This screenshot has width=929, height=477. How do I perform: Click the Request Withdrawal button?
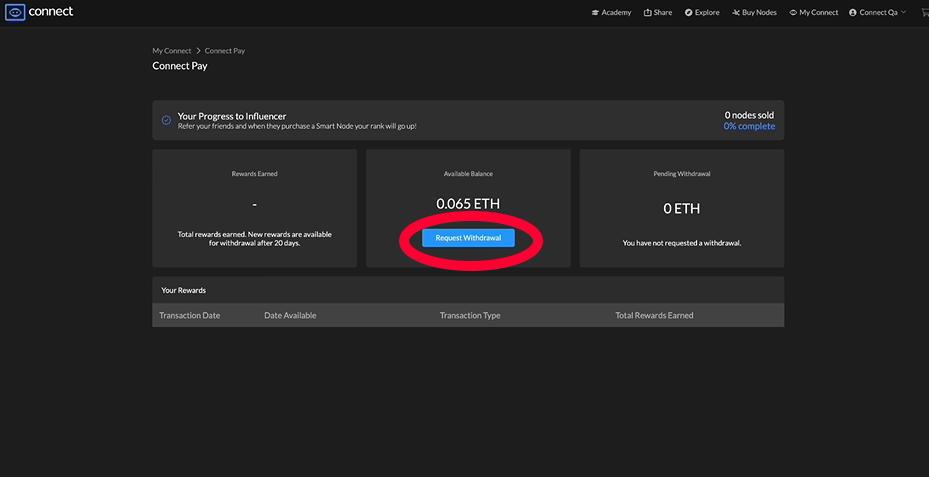click(468, 238)
